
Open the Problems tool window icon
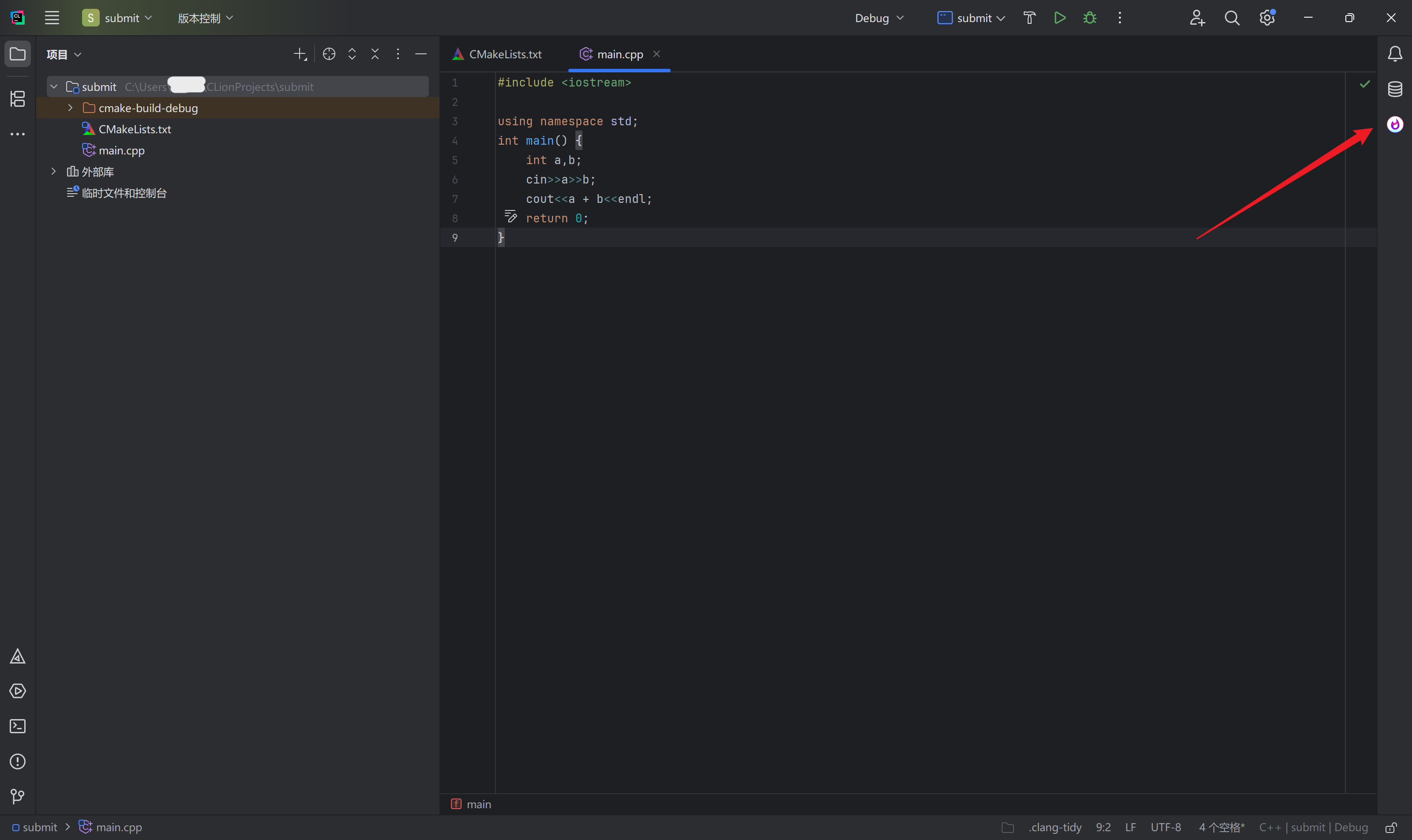point(18,762)
